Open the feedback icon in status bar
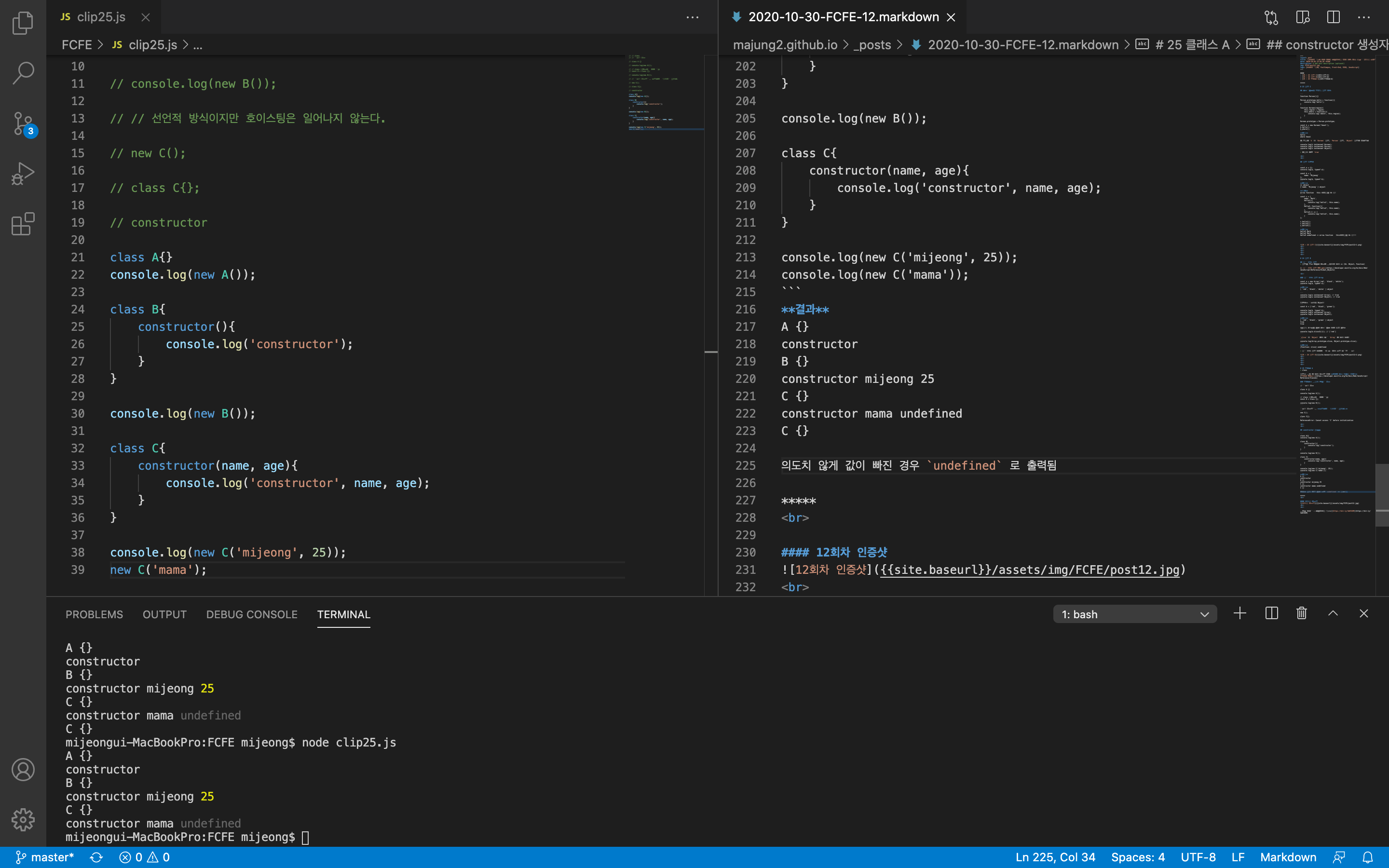The image size is (1389, 868). click(1339, 857)
